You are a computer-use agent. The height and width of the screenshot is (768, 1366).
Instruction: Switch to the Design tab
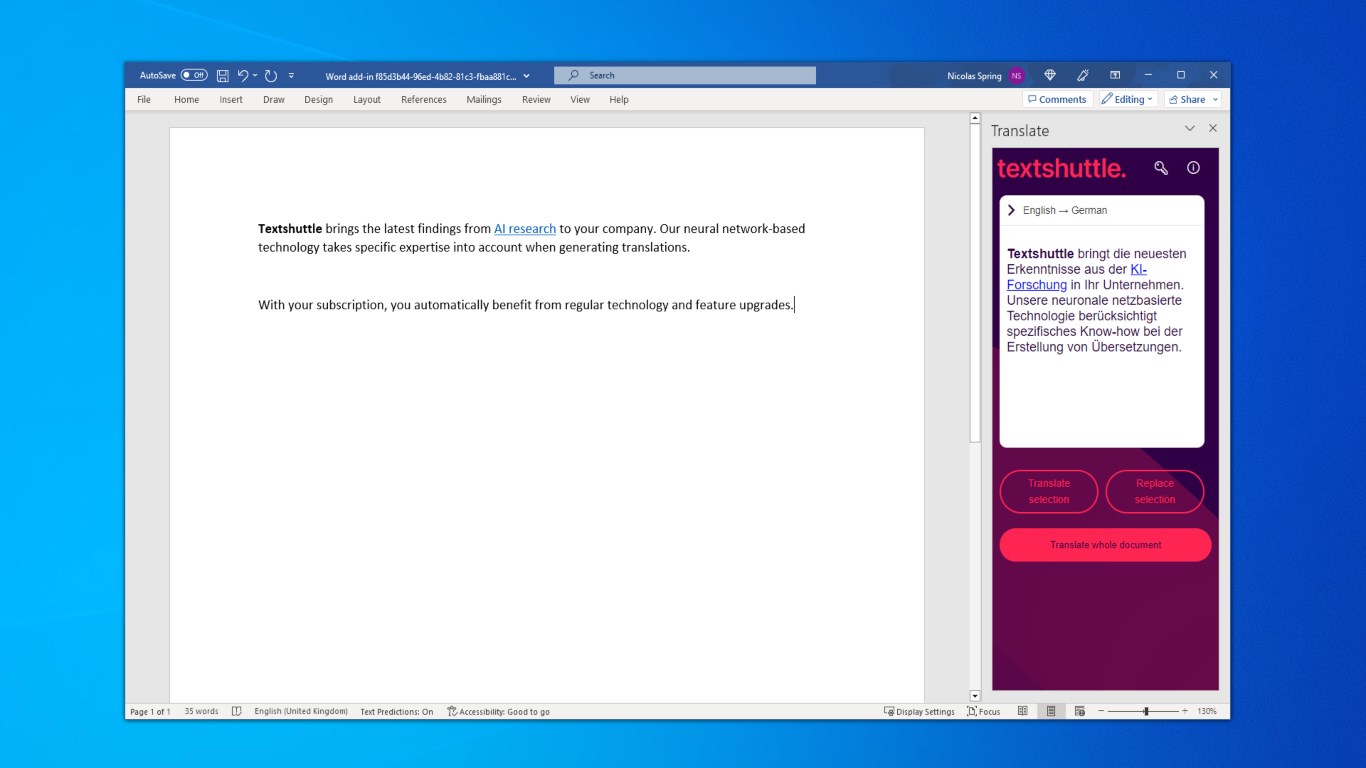click(x=318, y=99)
